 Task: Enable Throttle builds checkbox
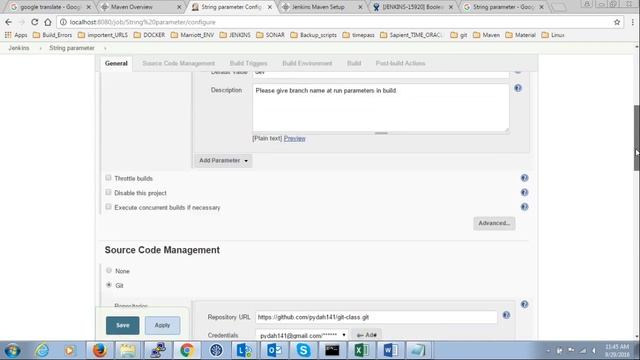click(x=108, y=178)
